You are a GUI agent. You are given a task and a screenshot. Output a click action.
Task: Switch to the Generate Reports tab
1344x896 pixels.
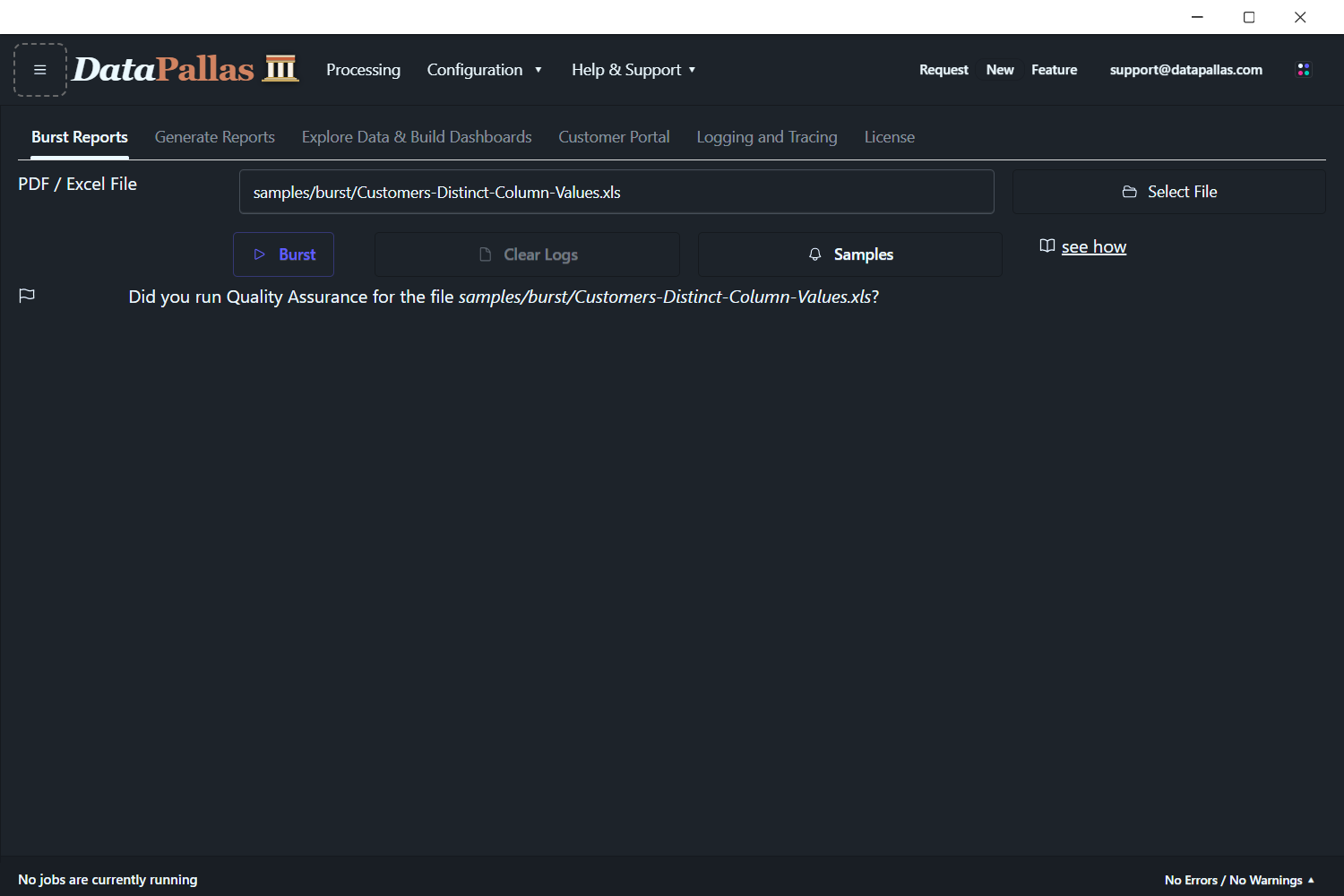(215, 137)
